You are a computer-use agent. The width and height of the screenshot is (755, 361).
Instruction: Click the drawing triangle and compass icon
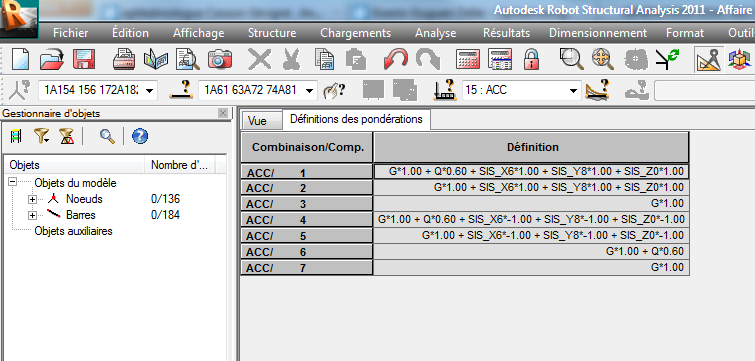709,60
